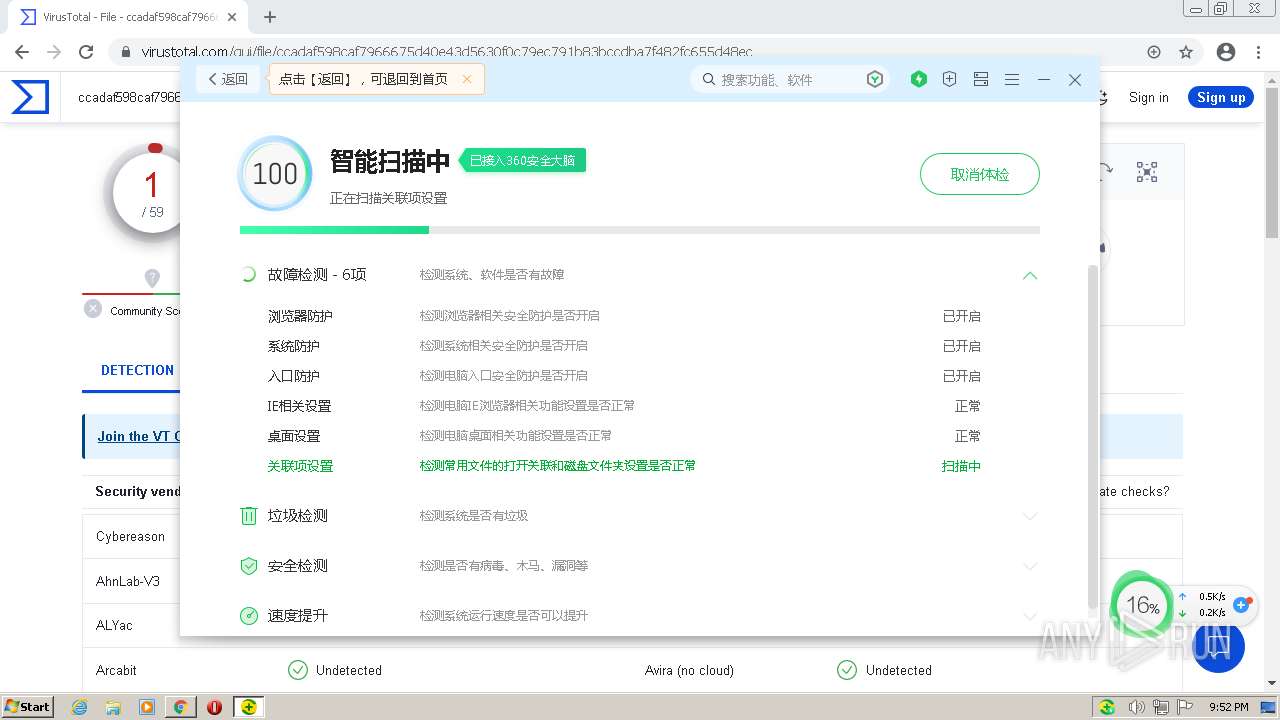Viewport: 1280px width, 720px height.
Task: Click the 360 tray icon
Action: pos(1107,707)
